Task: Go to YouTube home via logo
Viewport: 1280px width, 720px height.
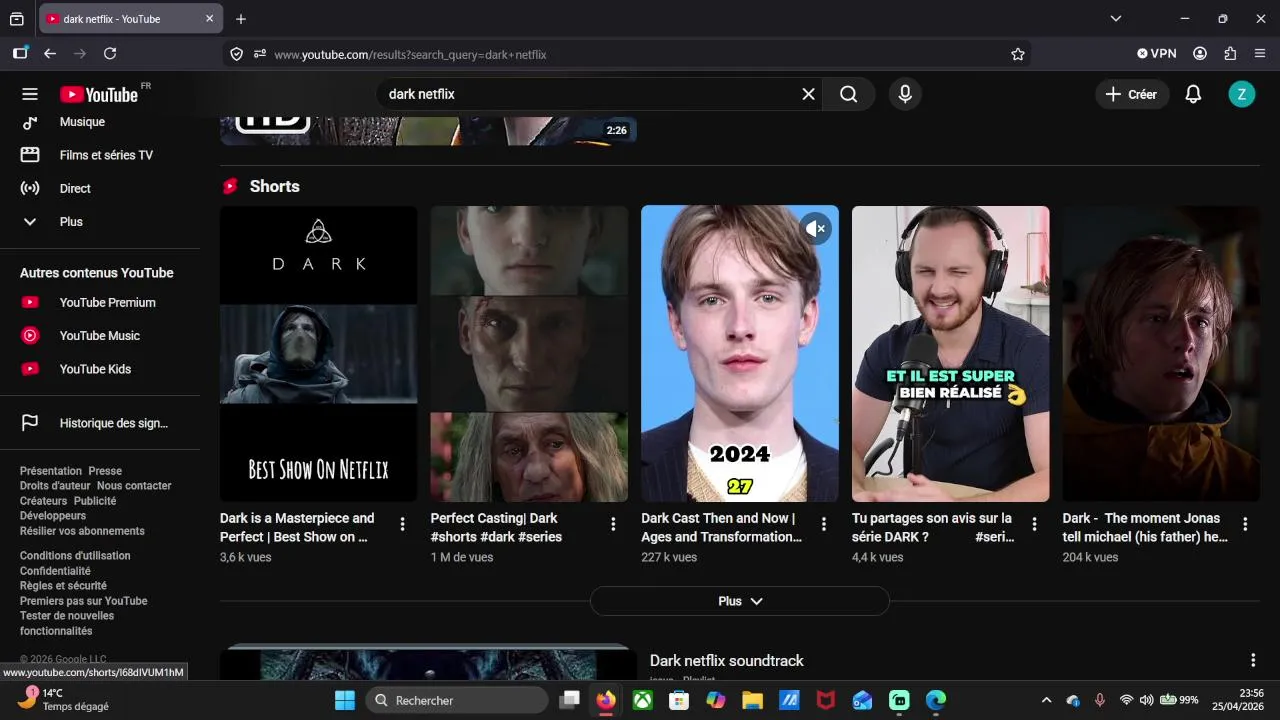Action: 100,94
